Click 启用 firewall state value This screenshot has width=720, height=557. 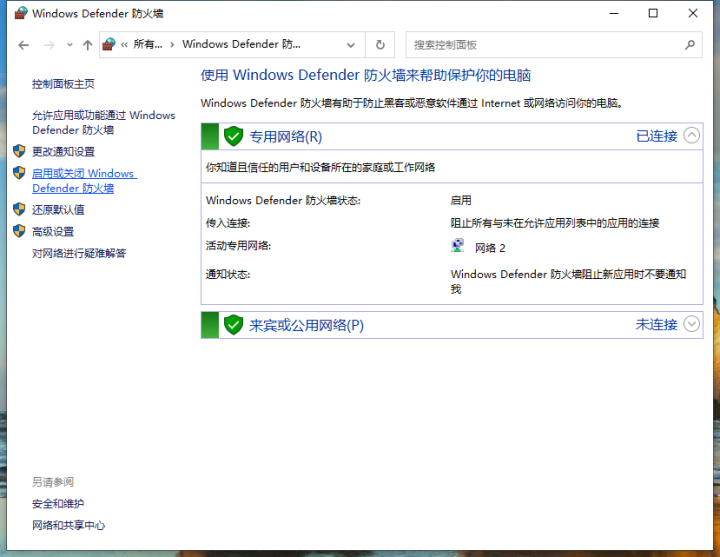(x=461, y=200)
